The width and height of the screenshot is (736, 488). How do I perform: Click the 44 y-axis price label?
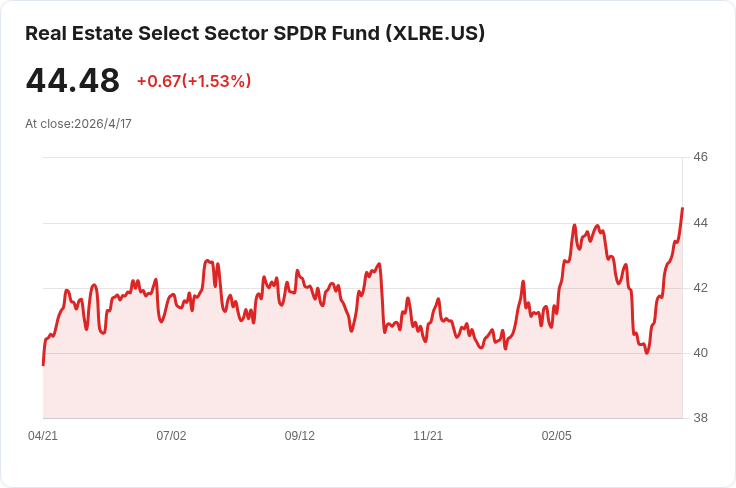[700, 223]
